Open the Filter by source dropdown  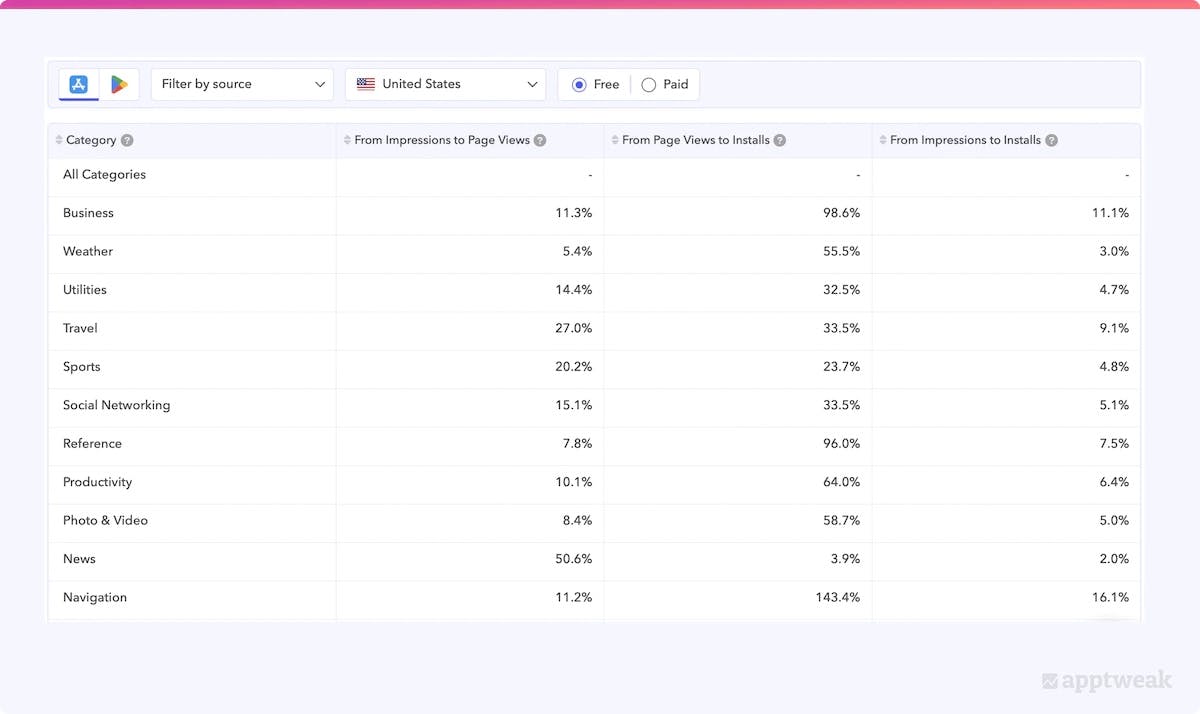click(x=242, y=84)
